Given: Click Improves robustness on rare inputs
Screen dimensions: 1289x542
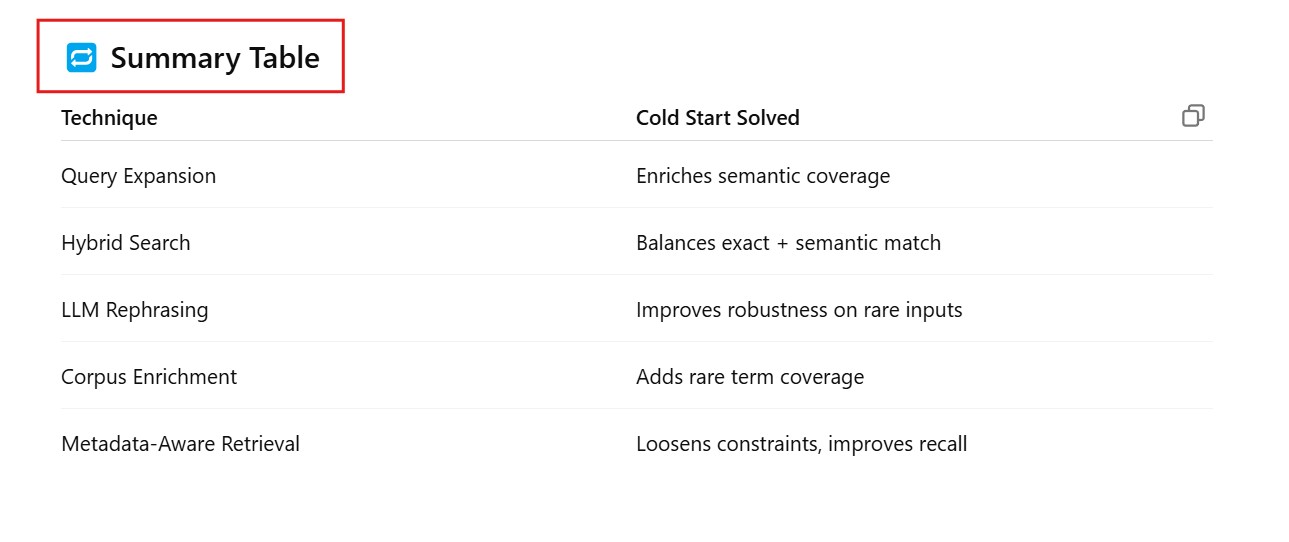Looking at the screenshot, I should pos(799,310).
